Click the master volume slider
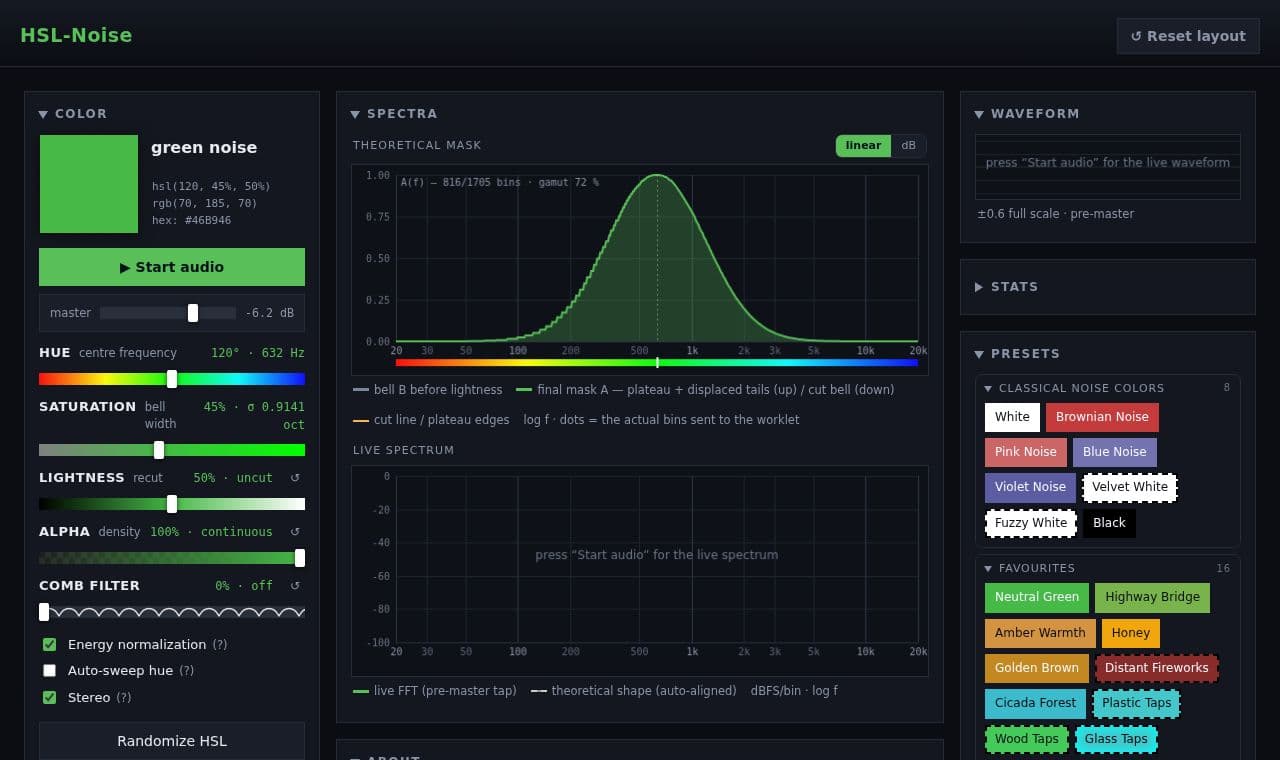 (x=168, y=313)
